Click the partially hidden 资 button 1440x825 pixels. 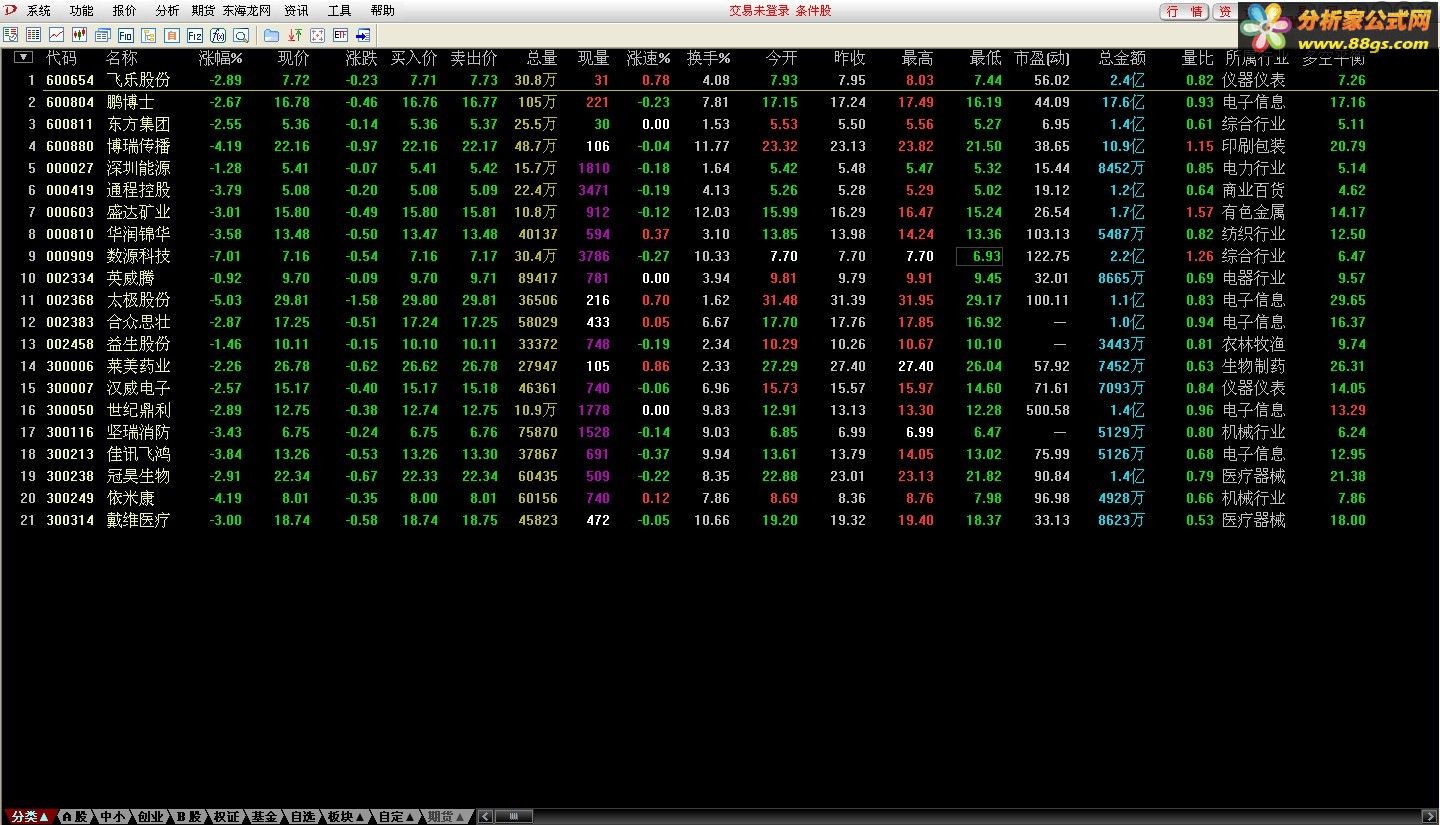click(x=1225, y=12)
